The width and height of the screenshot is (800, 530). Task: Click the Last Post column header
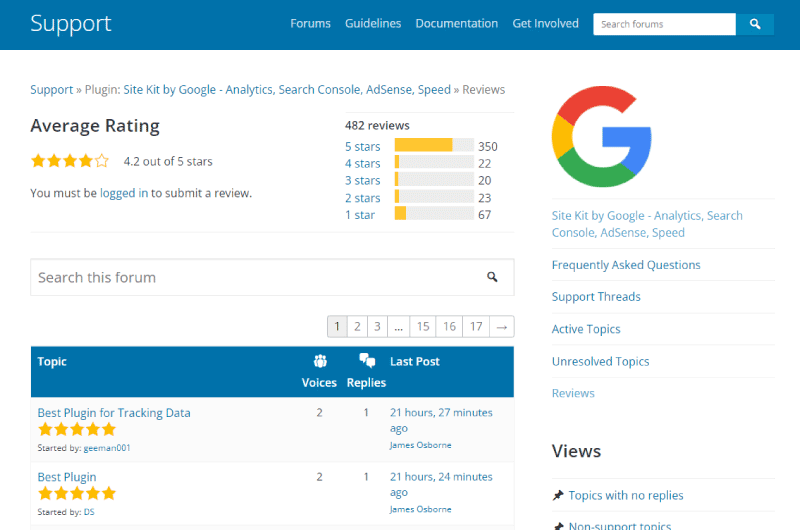[x=415, y=362]
